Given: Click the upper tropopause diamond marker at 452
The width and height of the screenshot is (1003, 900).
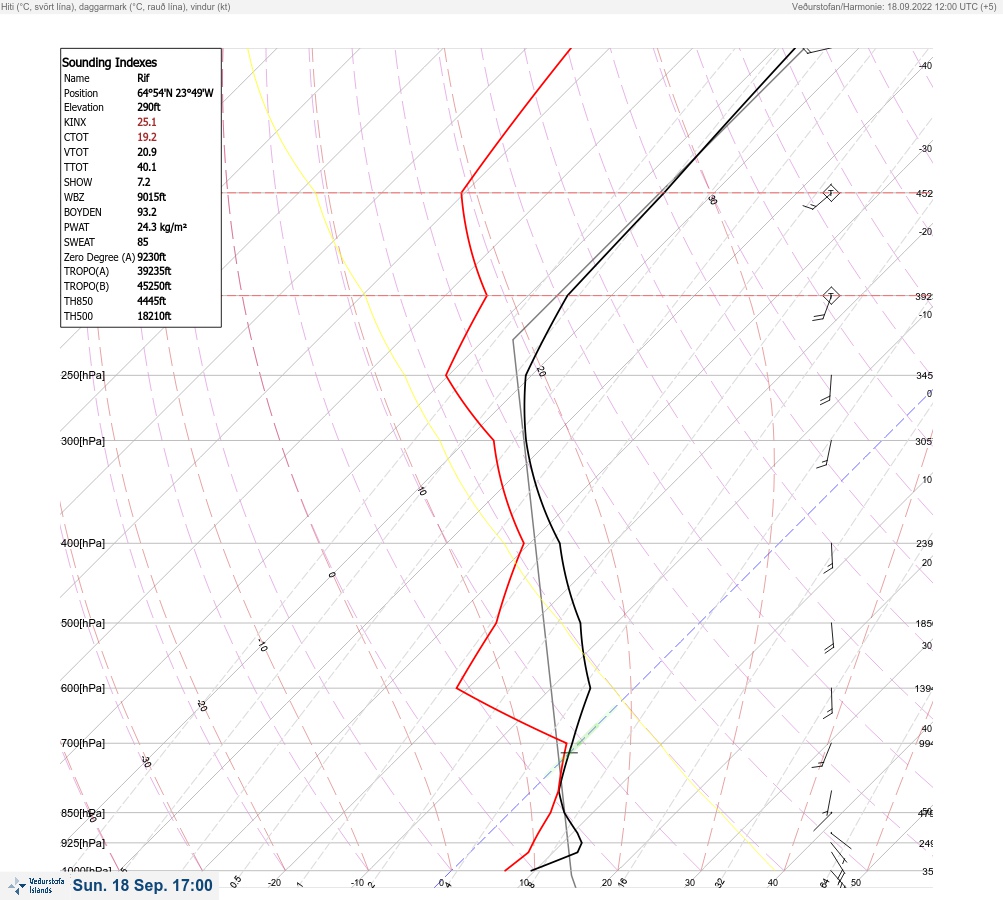Looking at the screenshot, I should [830, 193].
